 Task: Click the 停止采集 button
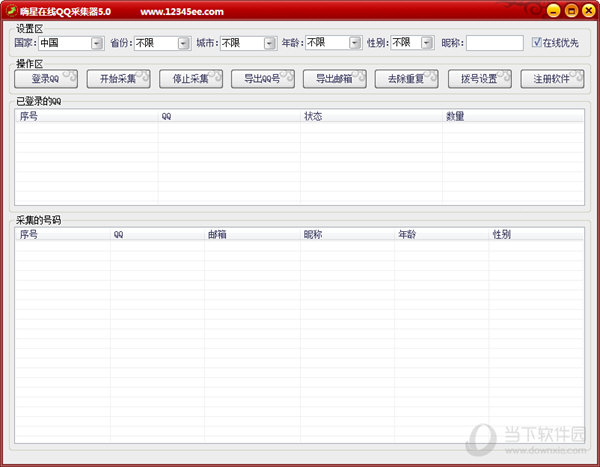coord(191,79)
